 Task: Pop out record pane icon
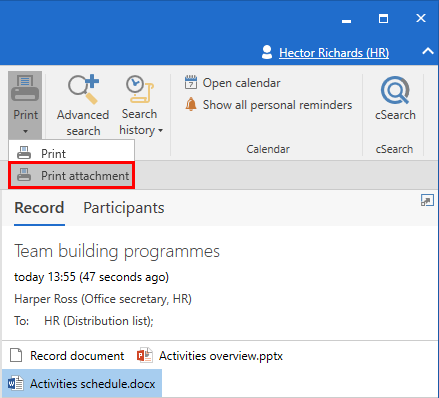[427, 200]
